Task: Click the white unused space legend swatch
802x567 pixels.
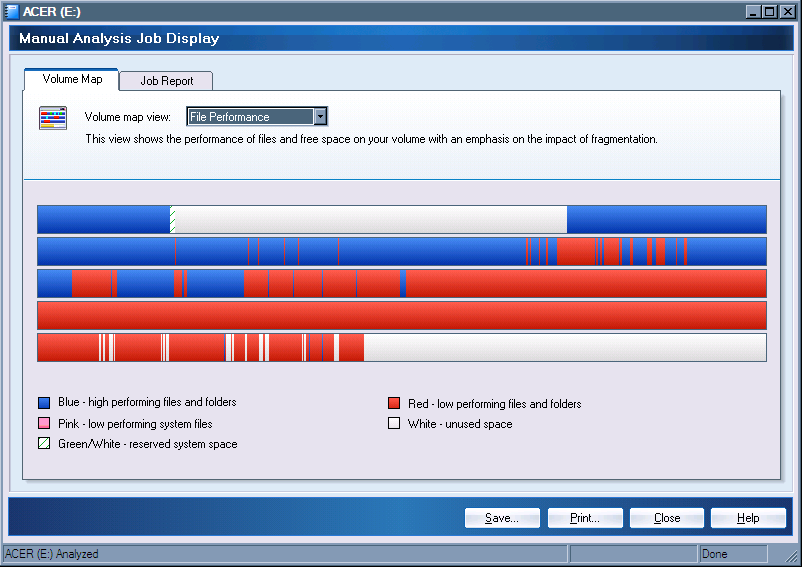Action: 394,424
